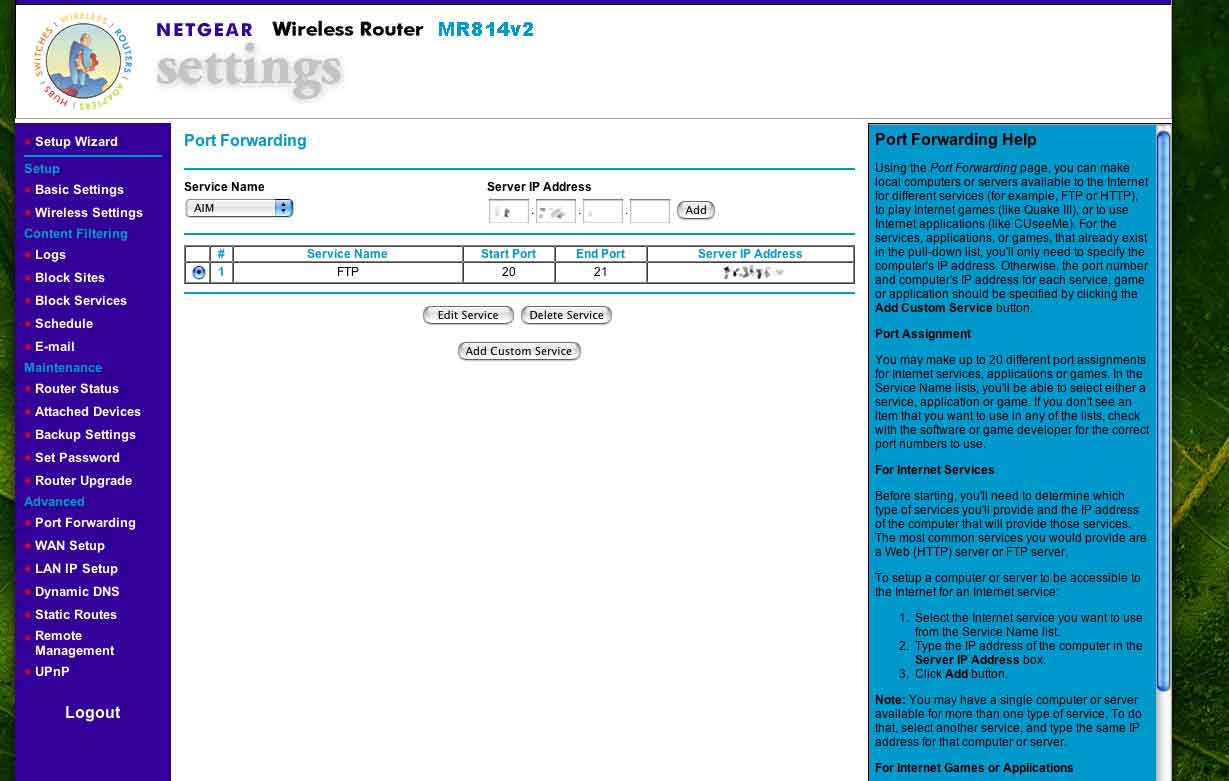Open Remote Management settings
1229x781 pixels.
click(x=75, y=643)
